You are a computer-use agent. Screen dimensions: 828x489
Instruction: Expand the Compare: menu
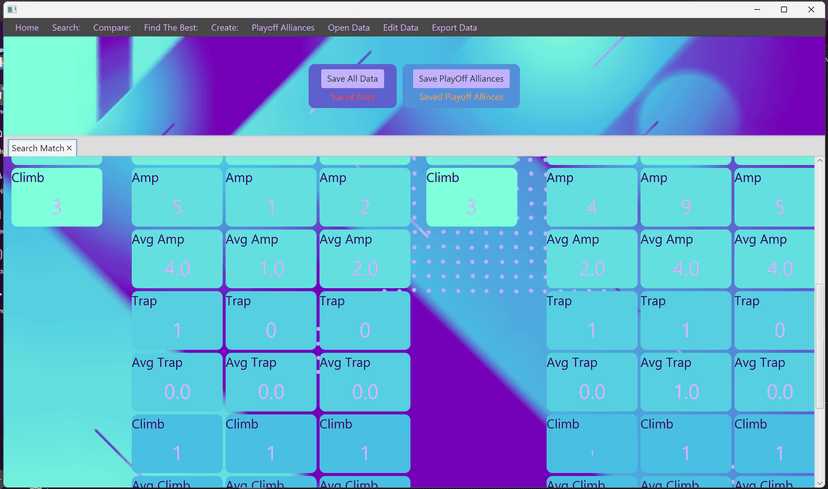pos(112,28)
